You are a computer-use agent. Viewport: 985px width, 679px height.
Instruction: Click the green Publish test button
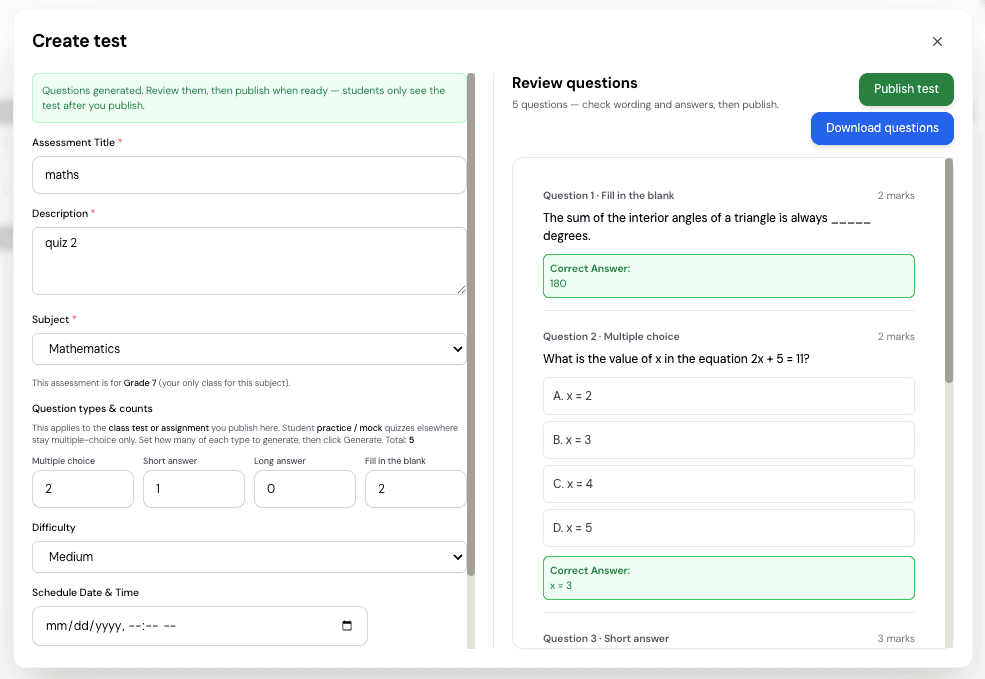(906, 89)
